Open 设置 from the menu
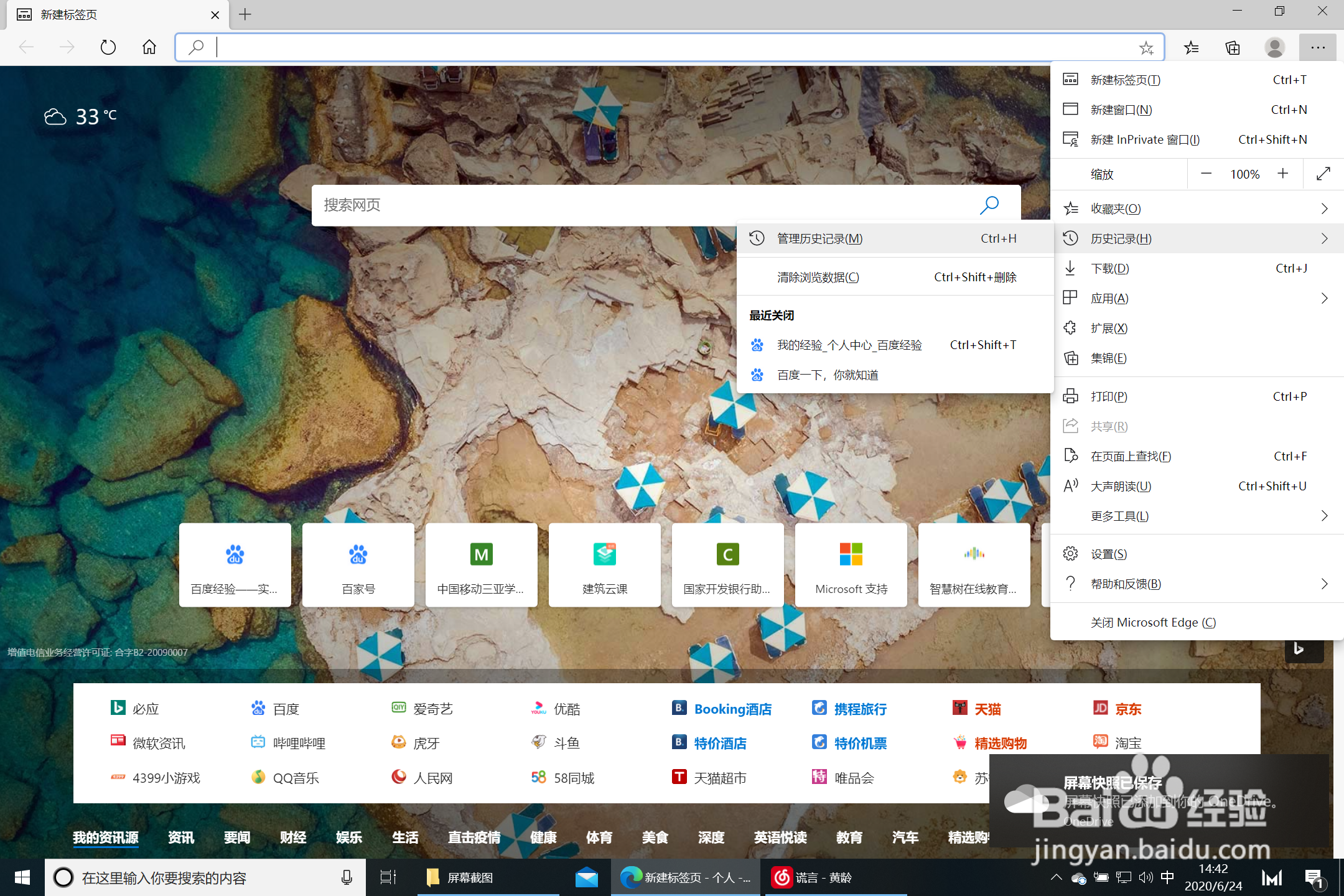The height and width of the screenshot is (896, 1344). (x=1197, y=554)
